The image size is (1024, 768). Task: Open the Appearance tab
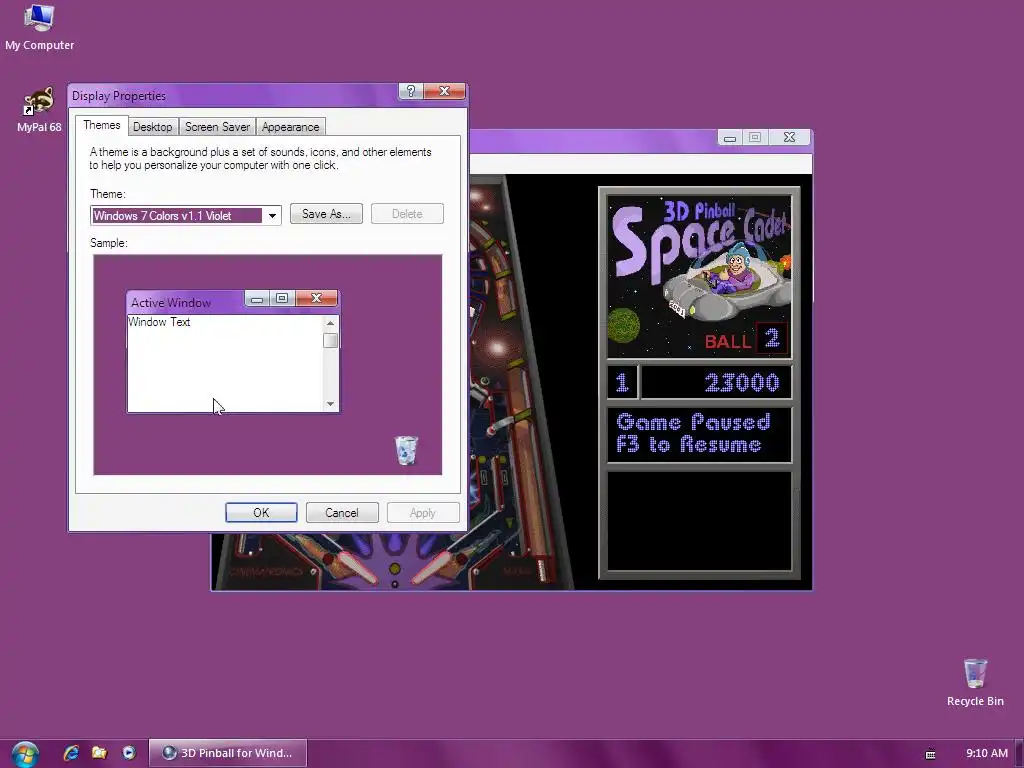(x=291, y=127)
